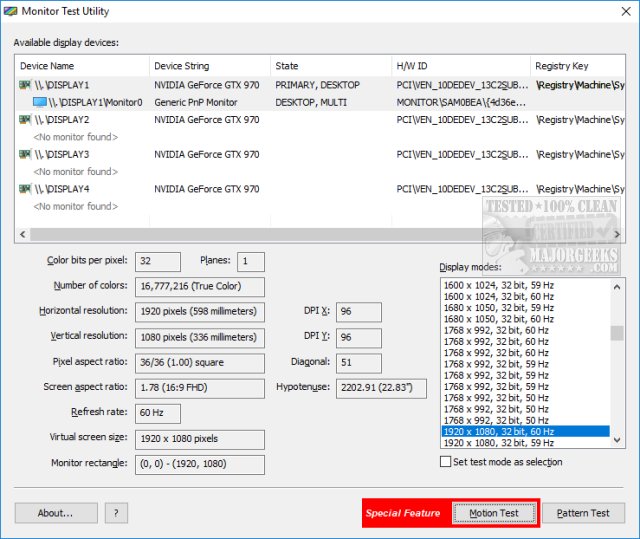Select display mode 1600 x 1024, 32 bit, 60 Hz

click(526, 297)
